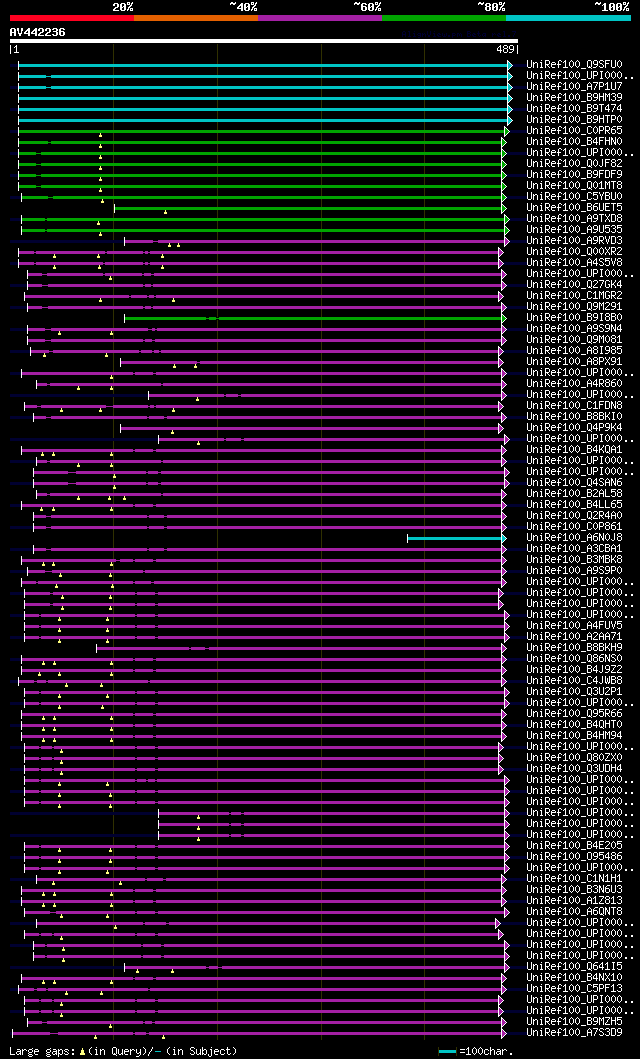Pick the UniRef100_B3MBK8 subject label
Image resolution: width=640 pixels, height=1059 pixels.
coord(575,559)
